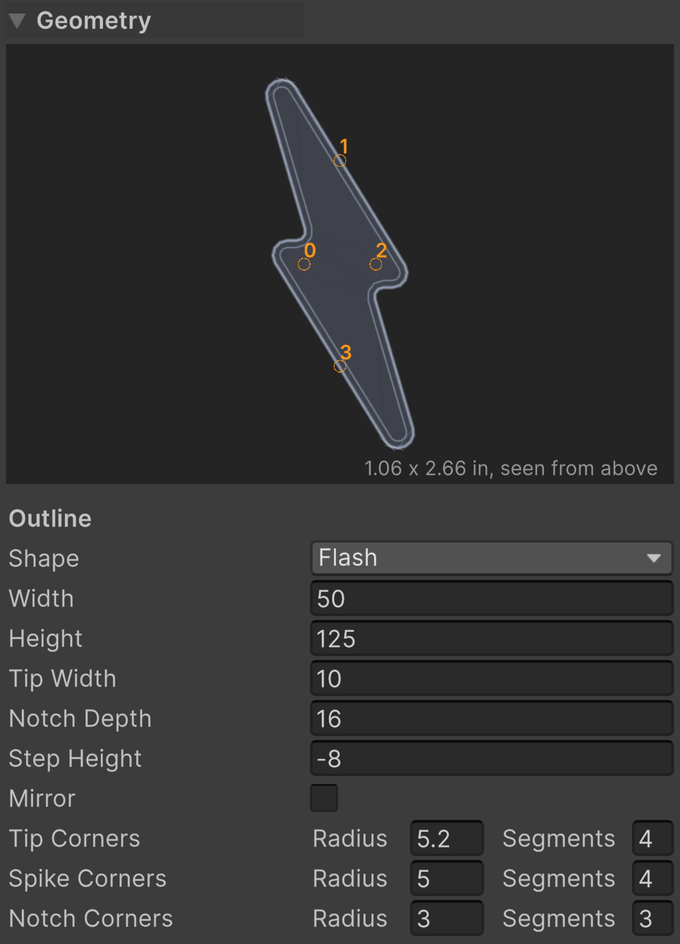Viewport: 680px width, 944px height.
Task: Click the Notch Depth field containing 16
Action: 491,718
